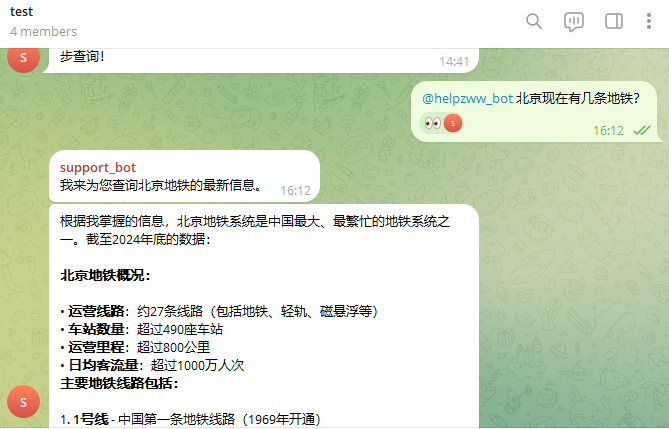Image resolution: width=669 pixels, height=429 pixels.
Task: Click the 16:12 timestamp on outgoing message
Action: tap(608, 130)
